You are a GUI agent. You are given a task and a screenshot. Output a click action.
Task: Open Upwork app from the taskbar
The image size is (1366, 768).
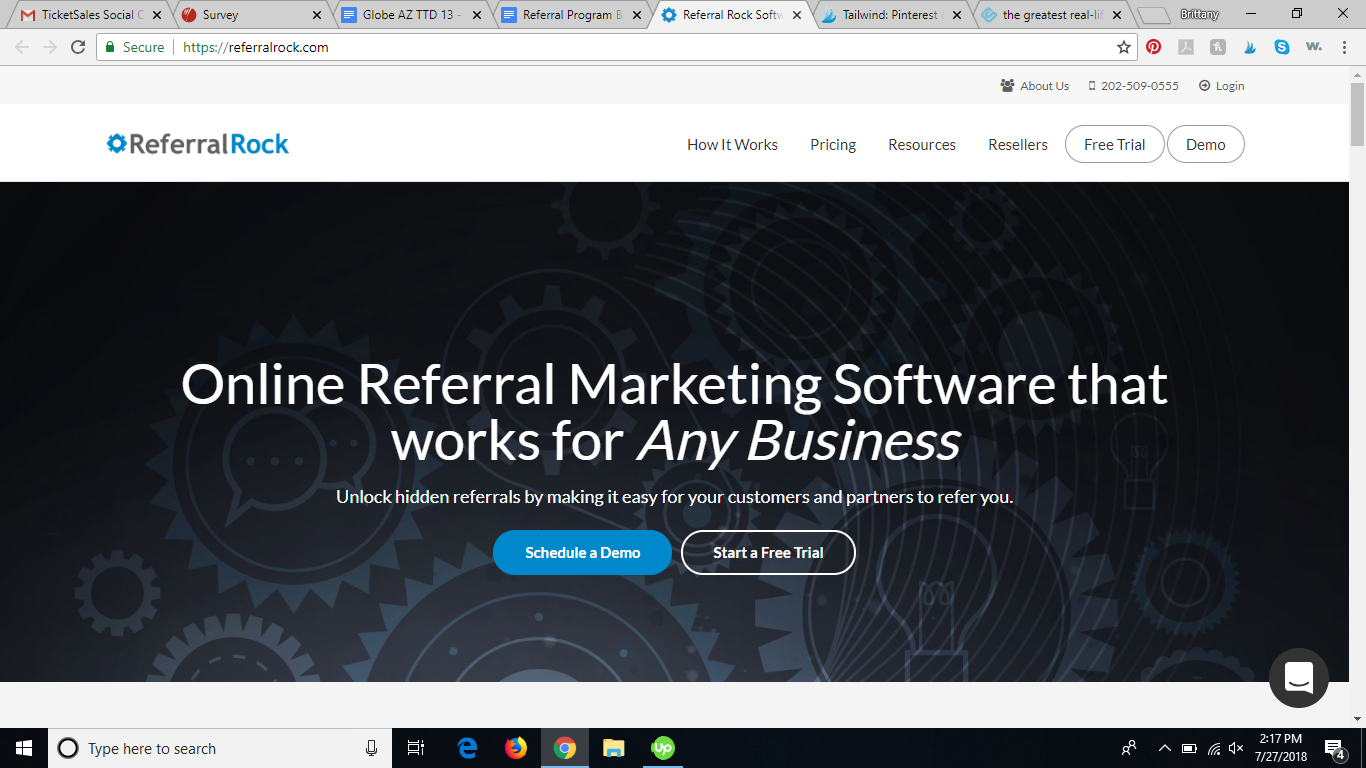663,748
